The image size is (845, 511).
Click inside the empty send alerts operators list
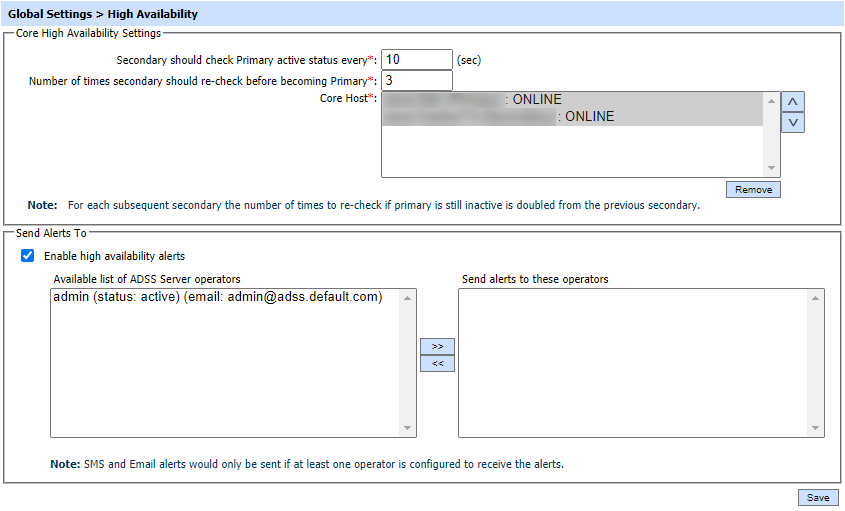[x=634, y=362]
